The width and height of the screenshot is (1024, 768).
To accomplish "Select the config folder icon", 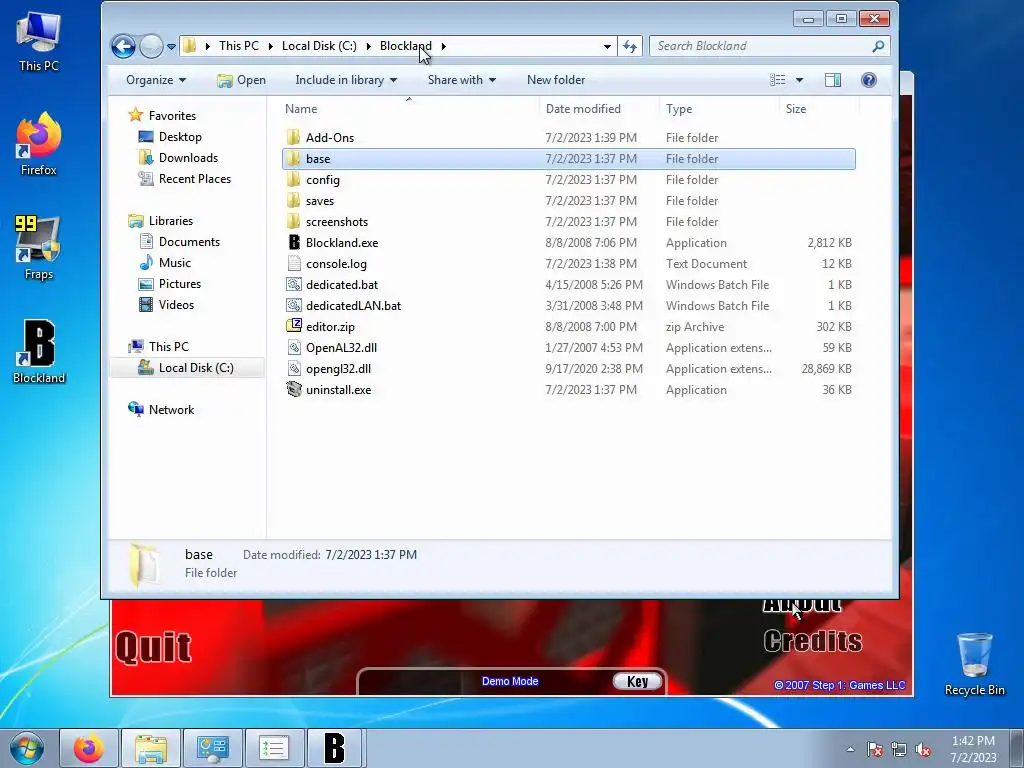I will pos(294,180).
